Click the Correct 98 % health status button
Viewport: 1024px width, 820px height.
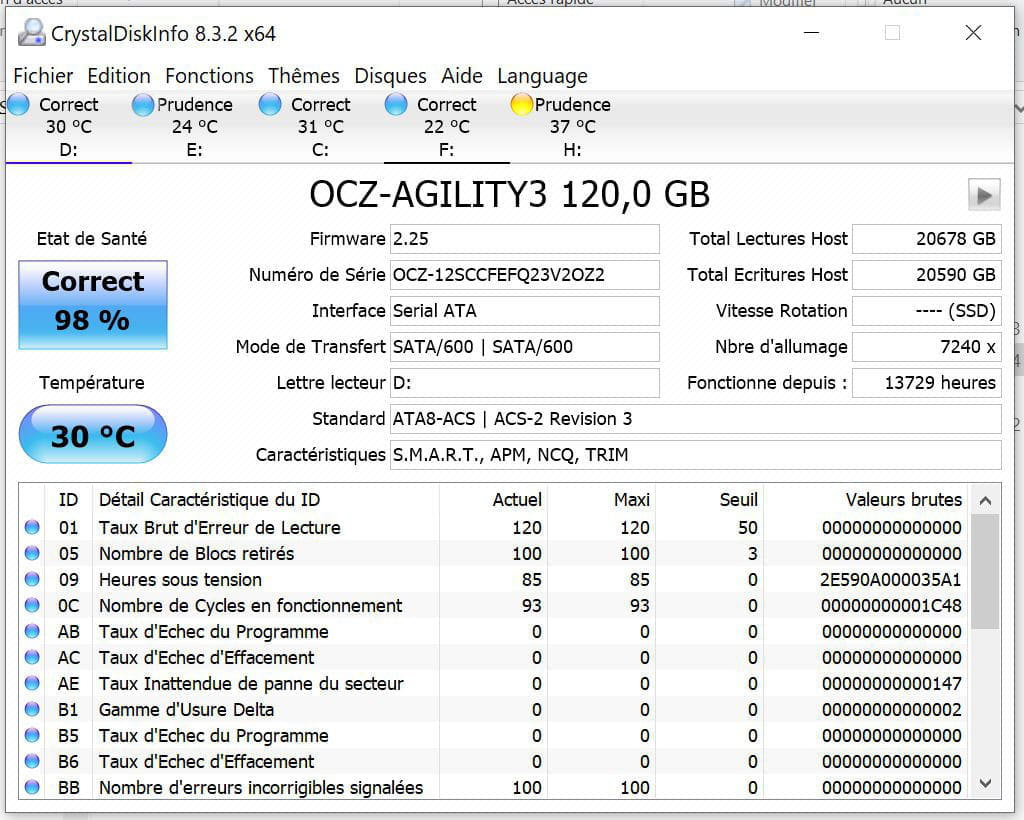click(93, 305)
